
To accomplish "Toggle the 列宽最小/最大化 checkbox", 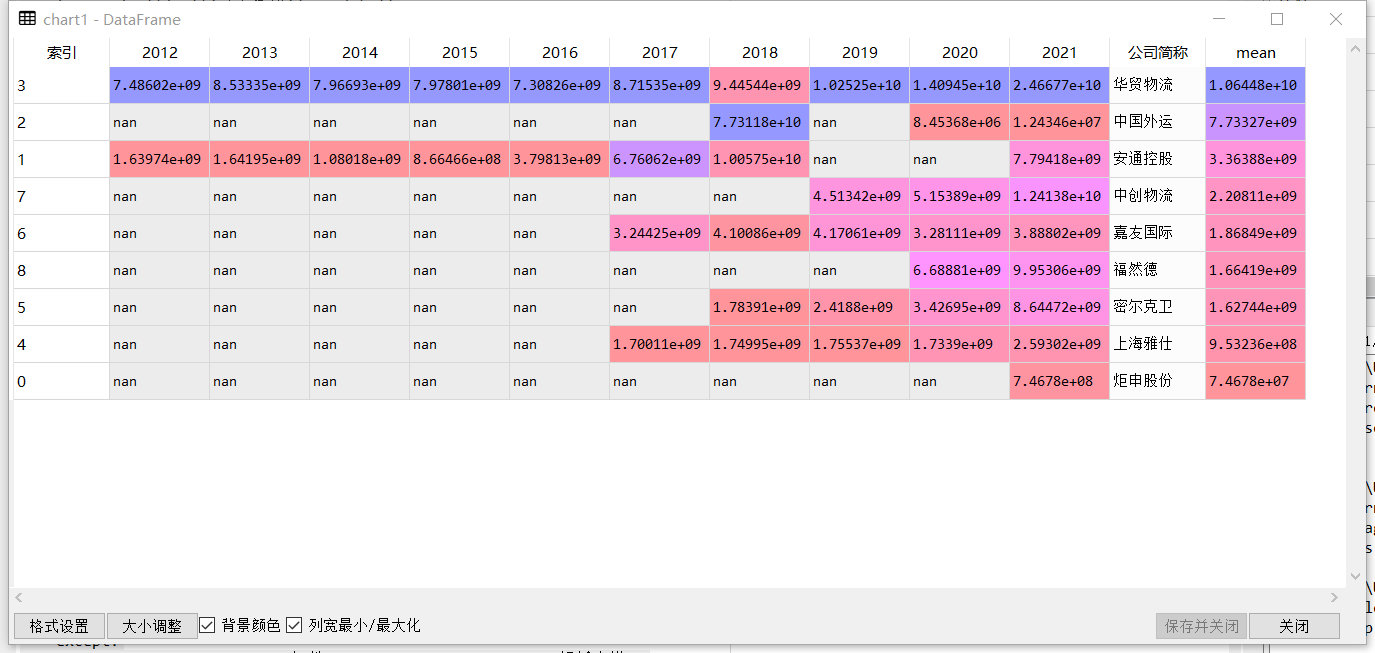I will pos(294,625).
